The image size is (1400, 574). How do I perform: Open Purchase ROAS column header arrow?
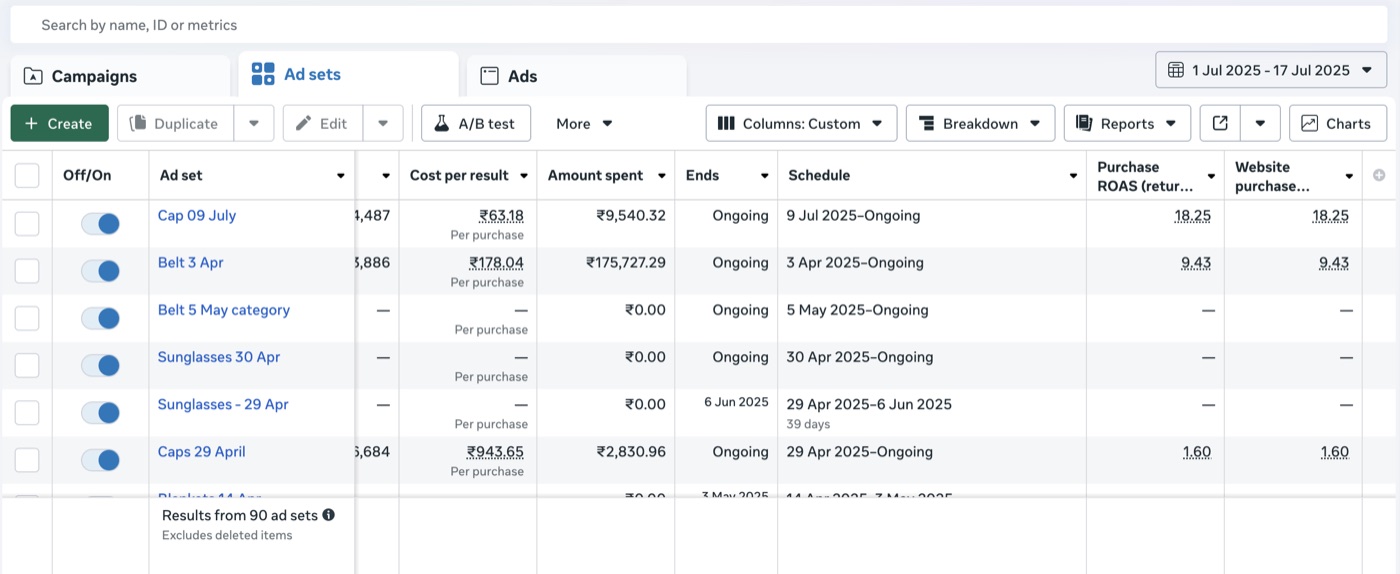pyautogui.click(x=1211, y=176)
